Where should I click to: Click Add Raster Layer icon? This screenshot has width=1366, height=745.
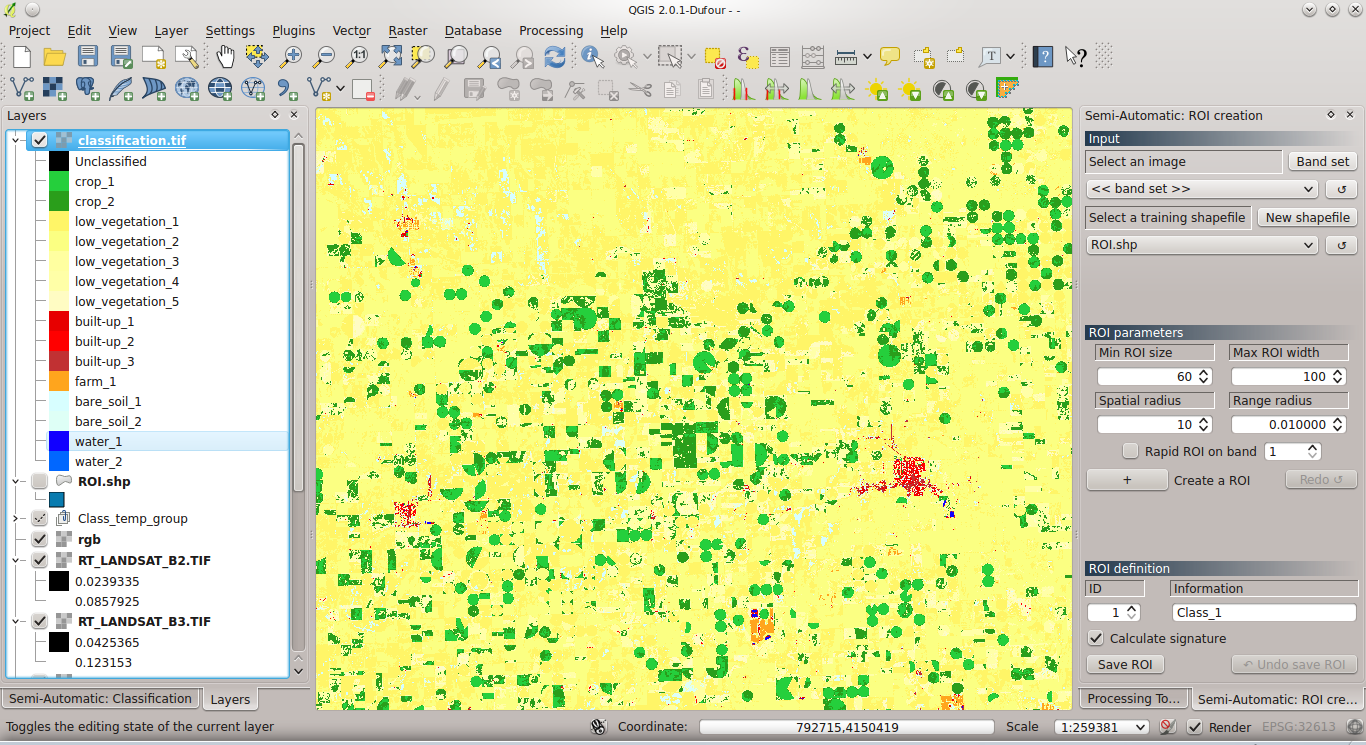point(54,90)
